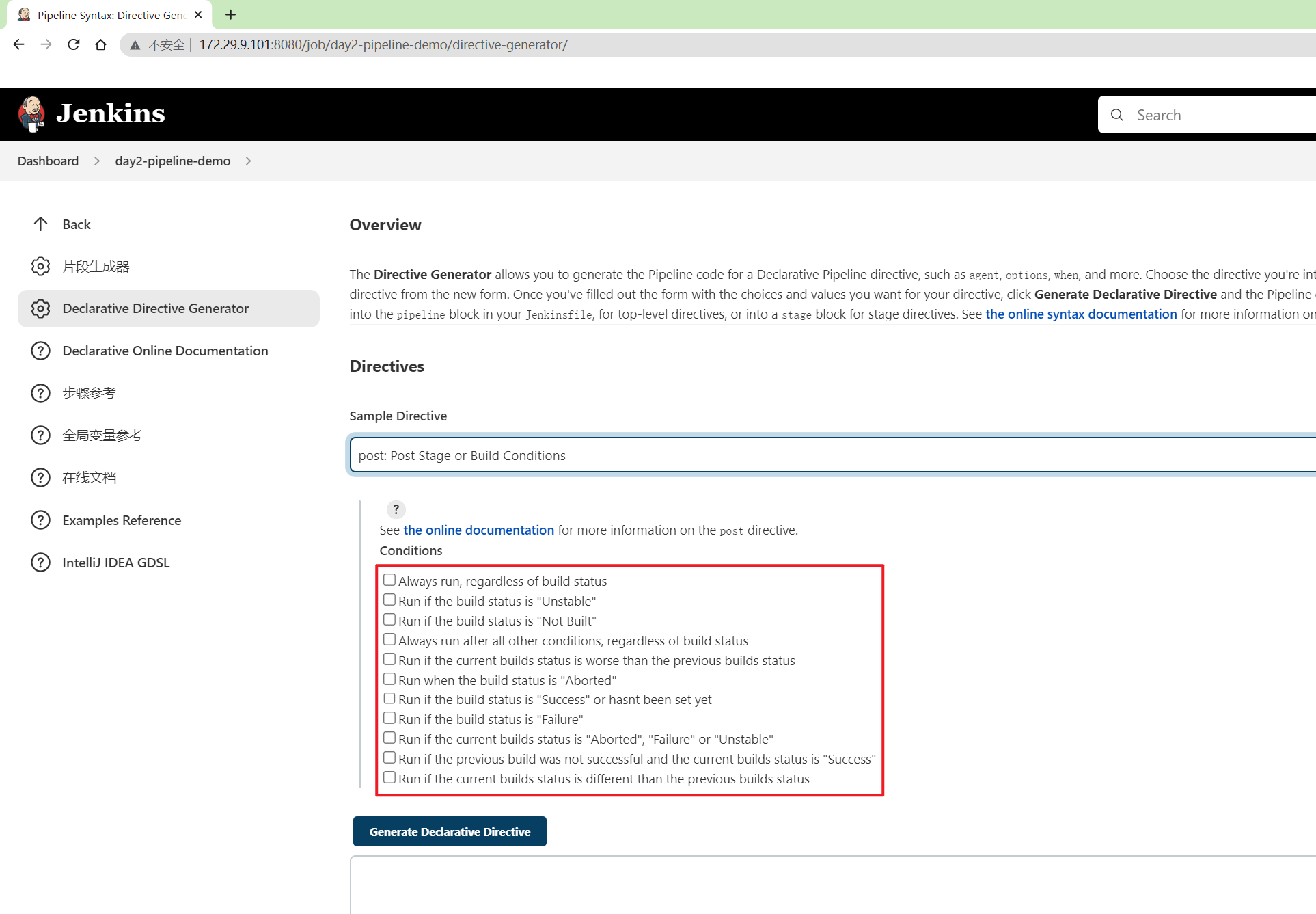This screenshot has height=914, width=1316.
Task: Select Declarative Directive Generator sidebar item
Action: 169,308
